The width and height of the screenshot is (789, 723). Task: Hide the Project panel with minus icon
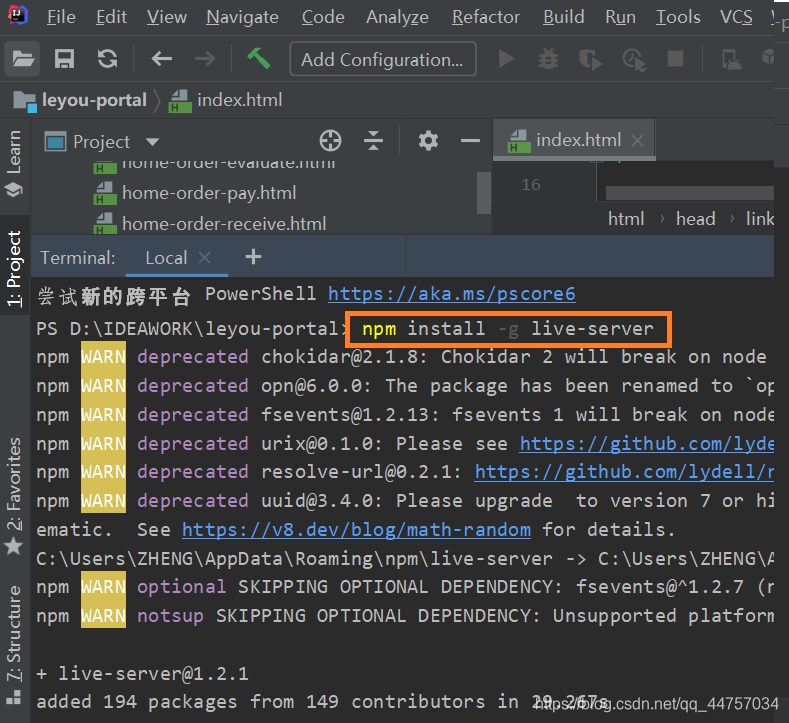pos(470,141)
